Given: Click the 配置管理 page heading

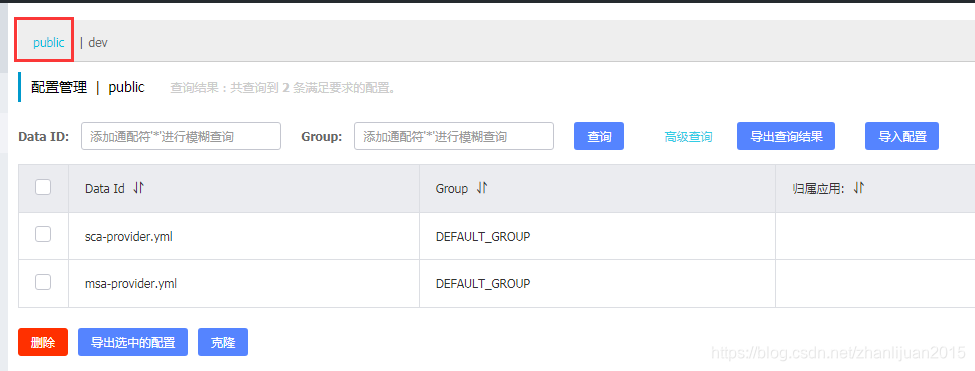Looking at the screenshot, I should (59, 88).
